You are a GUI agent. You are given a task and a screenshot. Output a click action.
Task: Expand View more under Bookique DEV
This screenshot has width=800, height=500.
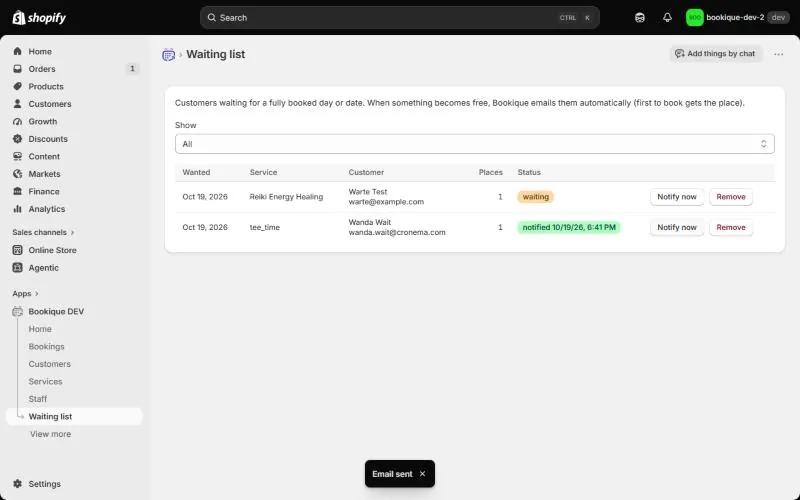click(x=50, y=434)
